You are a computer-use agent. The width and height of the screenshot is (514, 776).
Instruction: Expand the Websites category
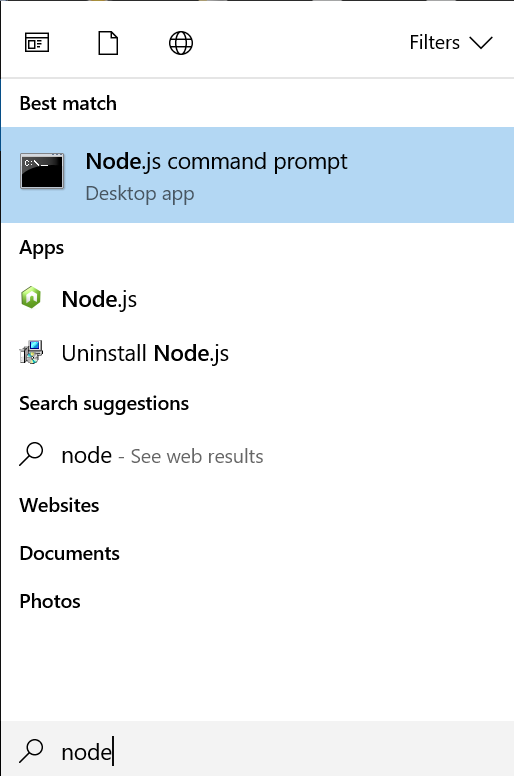(x=59, y=505)
